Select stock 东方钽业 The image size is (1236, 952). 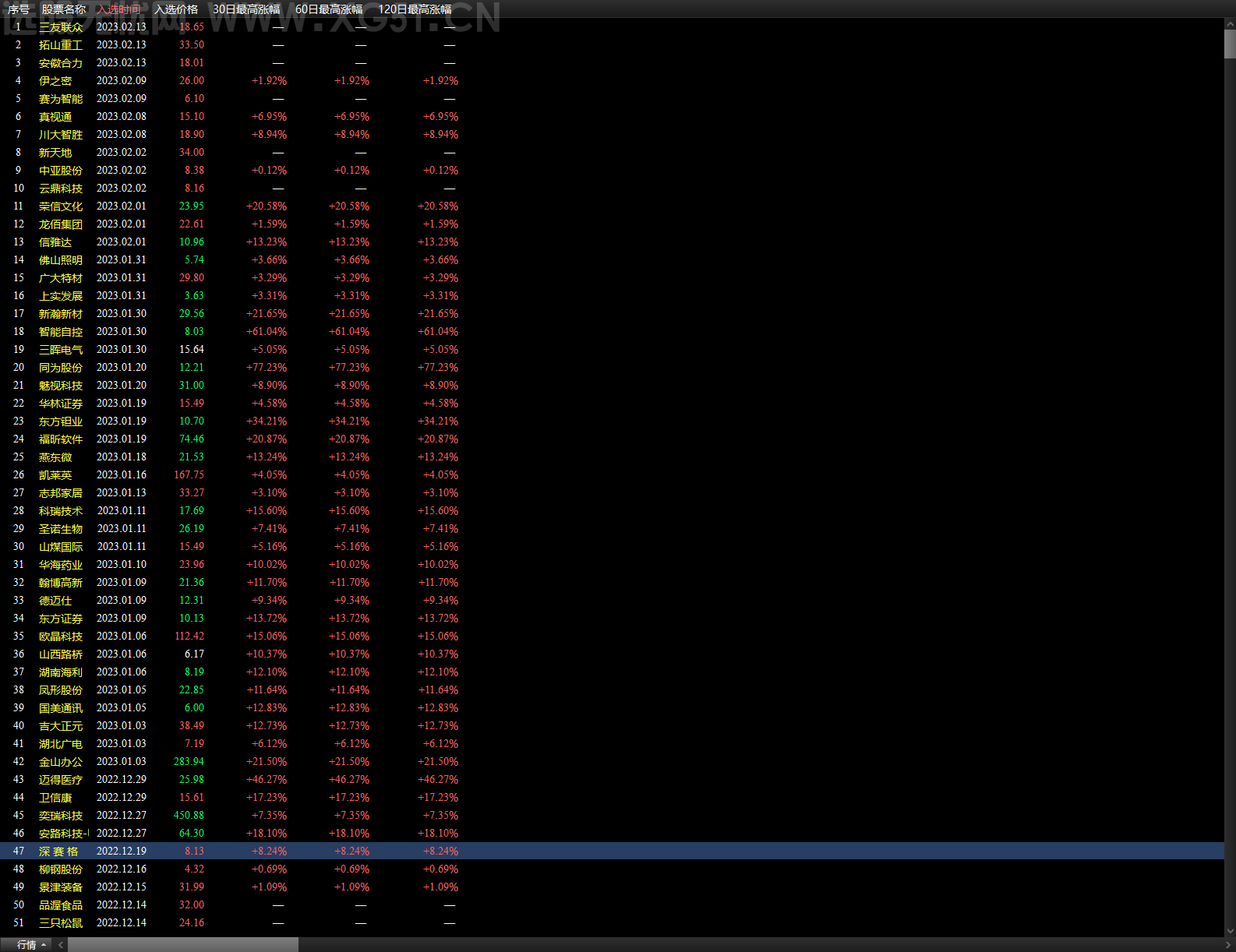[x=61, y=421]
